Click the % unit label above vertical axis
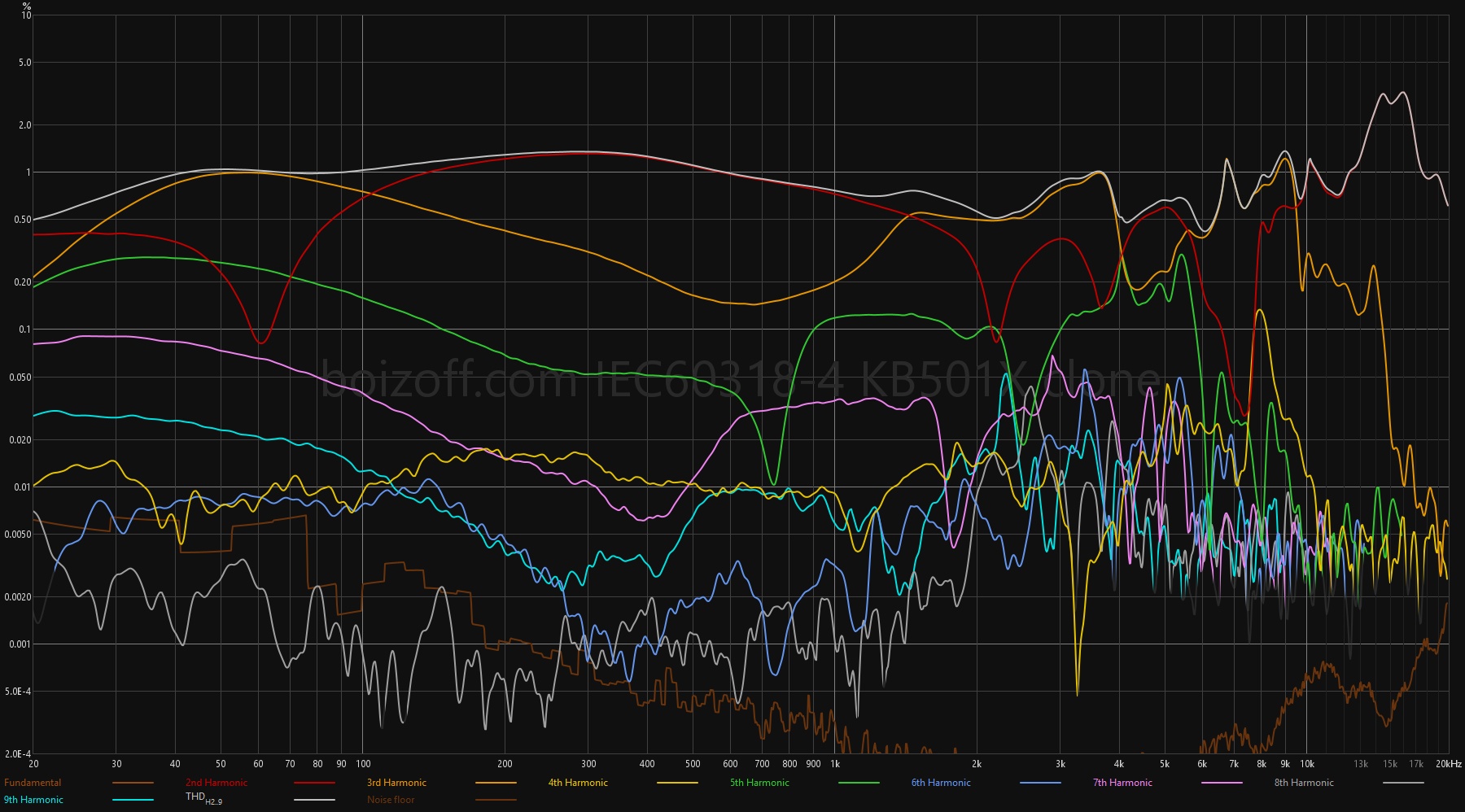 coord(27,6)
